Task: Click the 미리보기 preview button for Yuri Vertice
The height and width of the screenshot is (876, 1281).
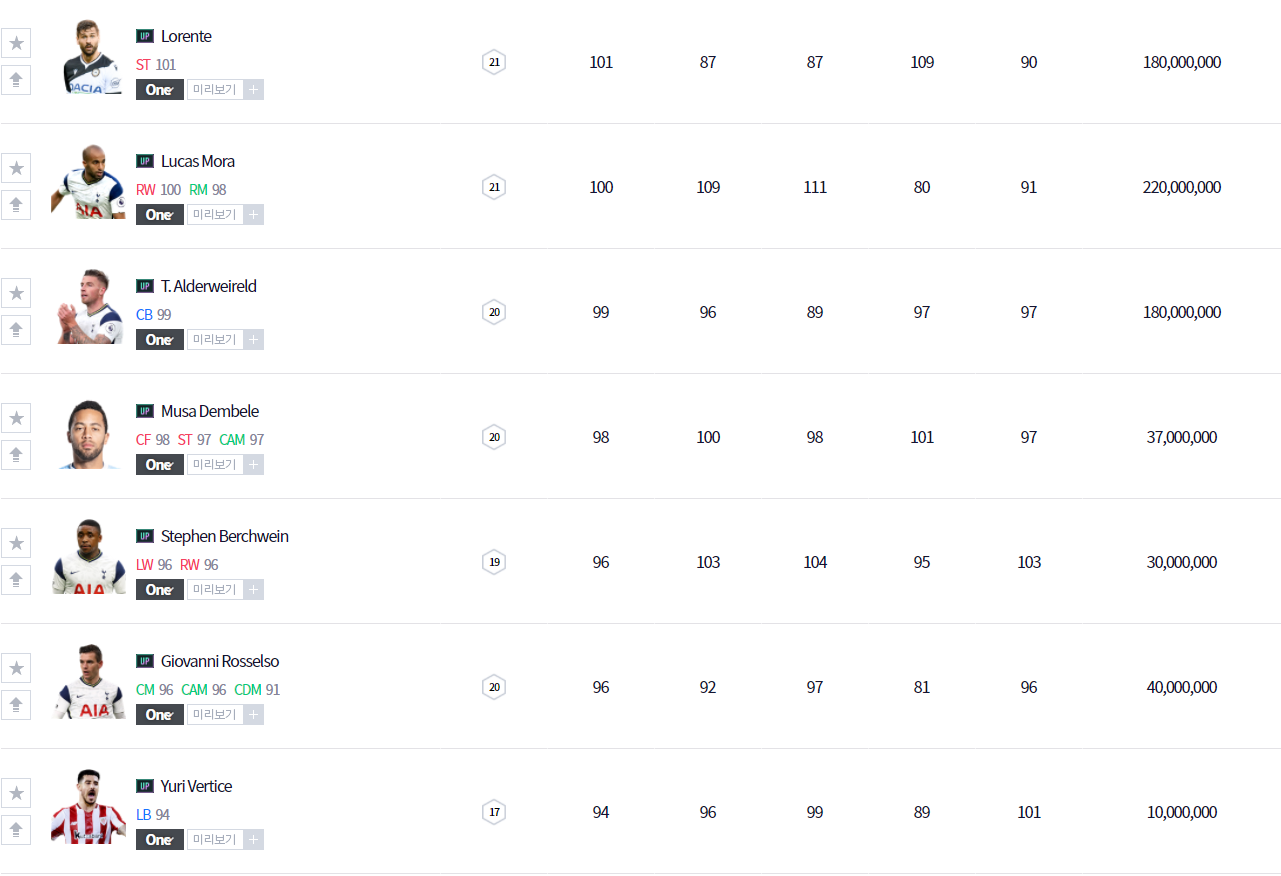Action: click(x=215, y=840)
